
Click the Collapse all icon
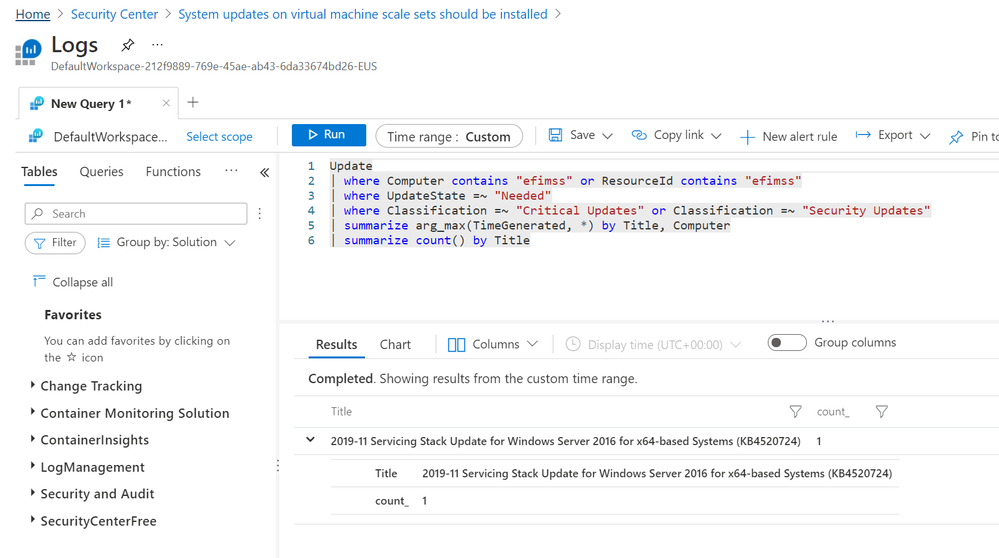pos(39,281)
